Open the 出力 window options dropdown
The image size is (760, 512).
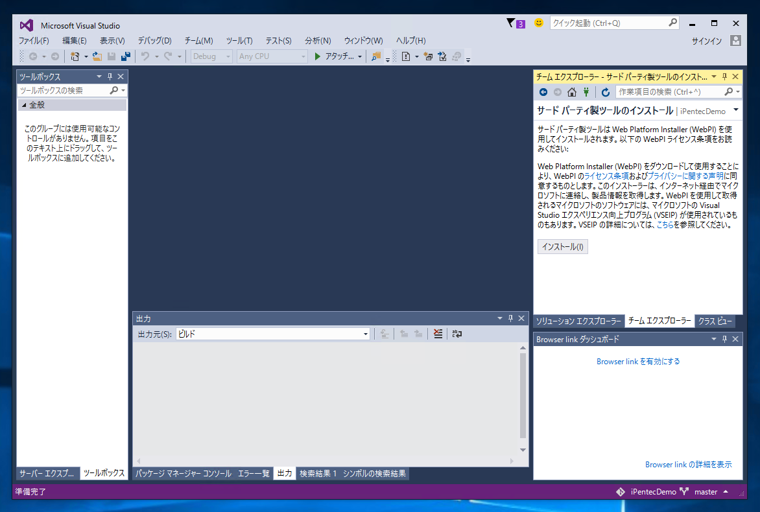pos(500,319)
